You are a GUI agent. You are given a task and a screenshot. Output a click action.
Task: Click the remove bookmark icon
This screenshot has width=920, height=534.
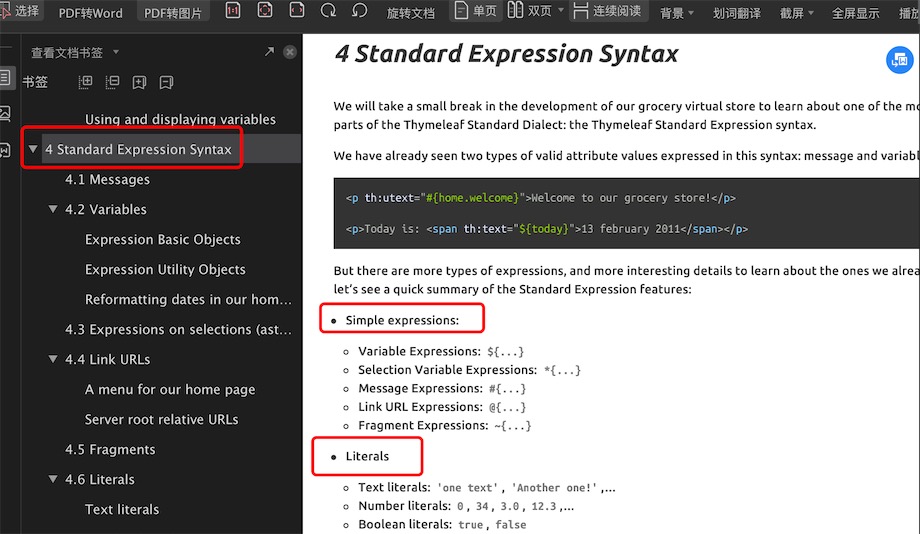click(x=166, y=82)
